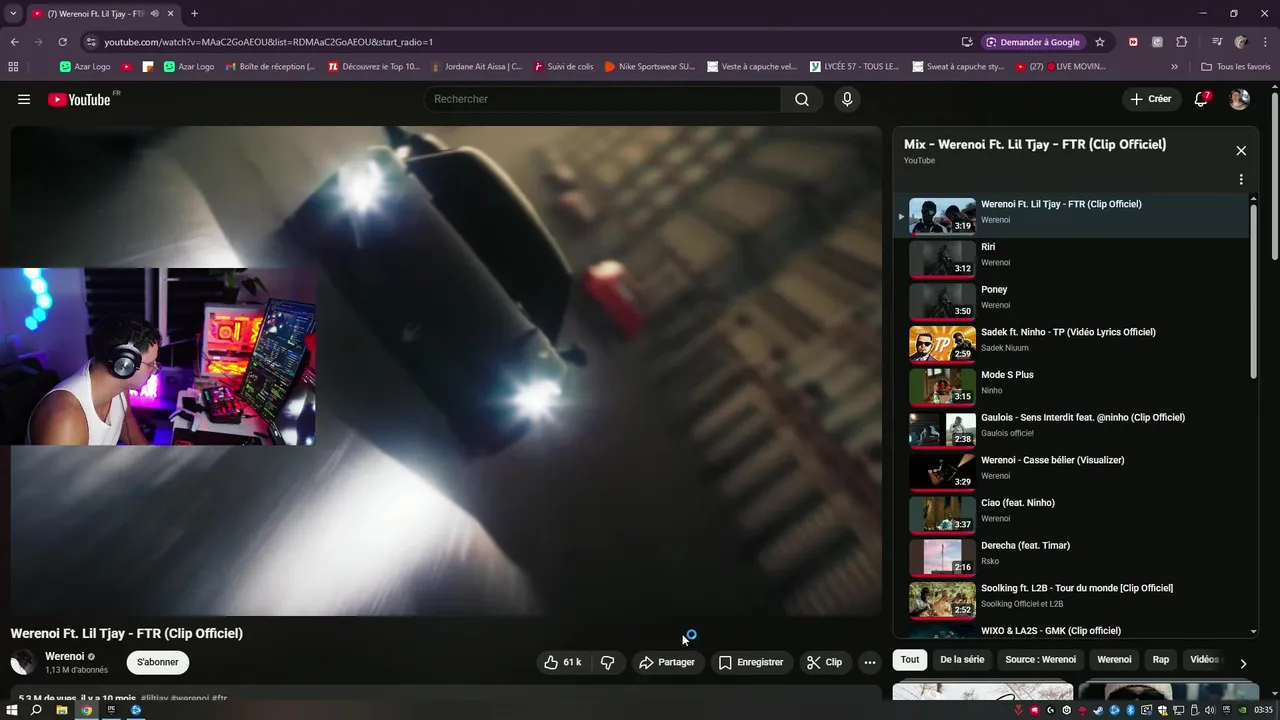Go back with the browser back arrow
Viewport: 1280px width, 720px height.
(14, 42)
